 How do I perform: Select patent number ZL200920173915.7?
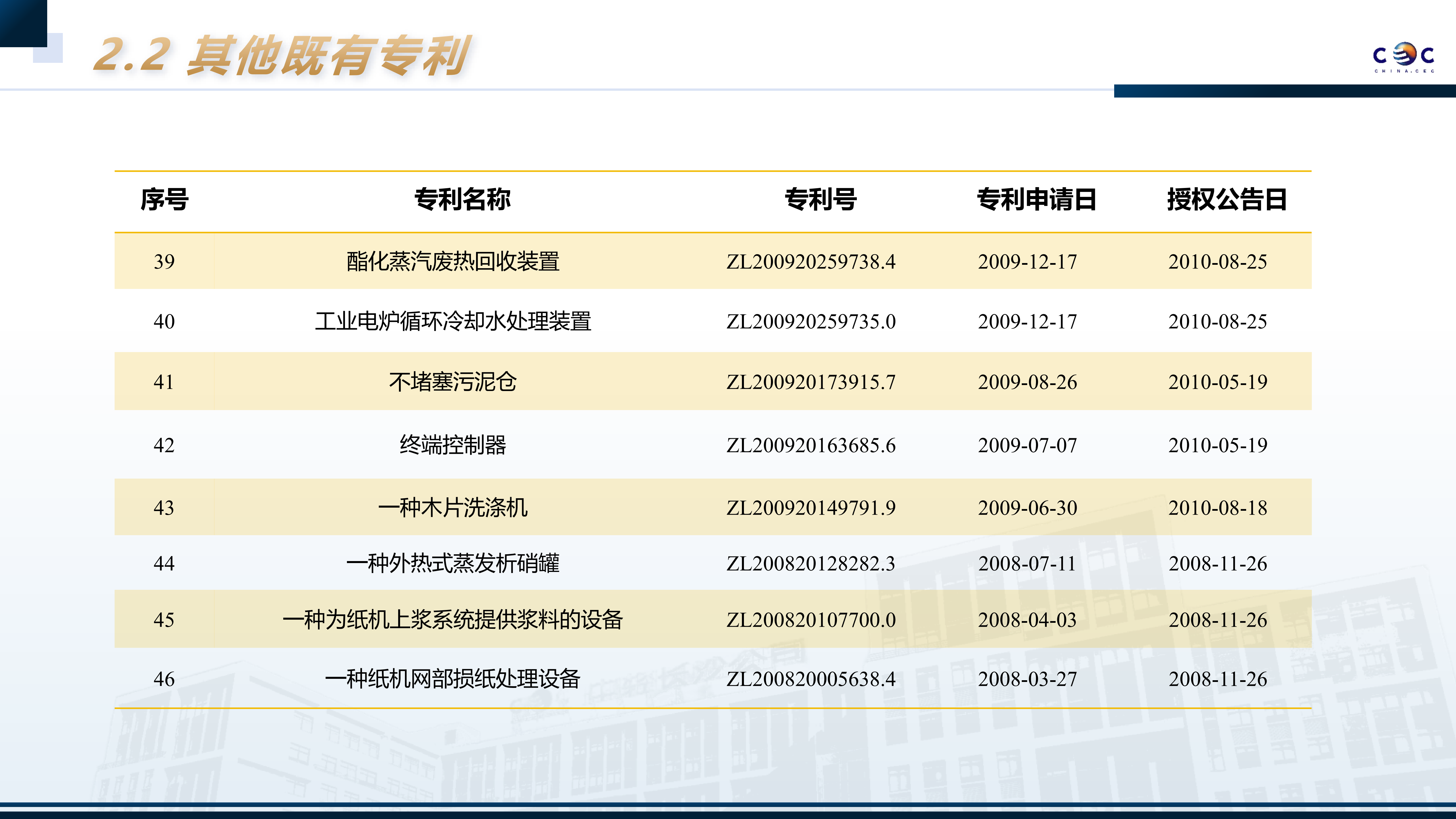[810, 382]
